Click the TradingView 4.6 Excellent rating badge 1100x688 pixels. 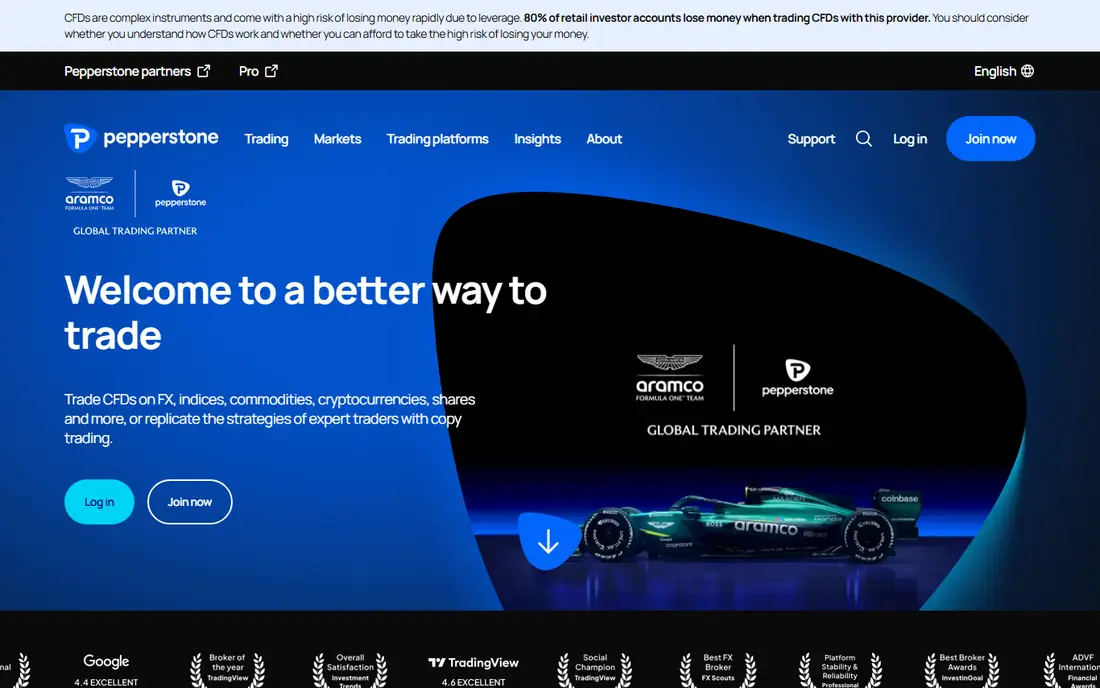(x=474, y=670)
